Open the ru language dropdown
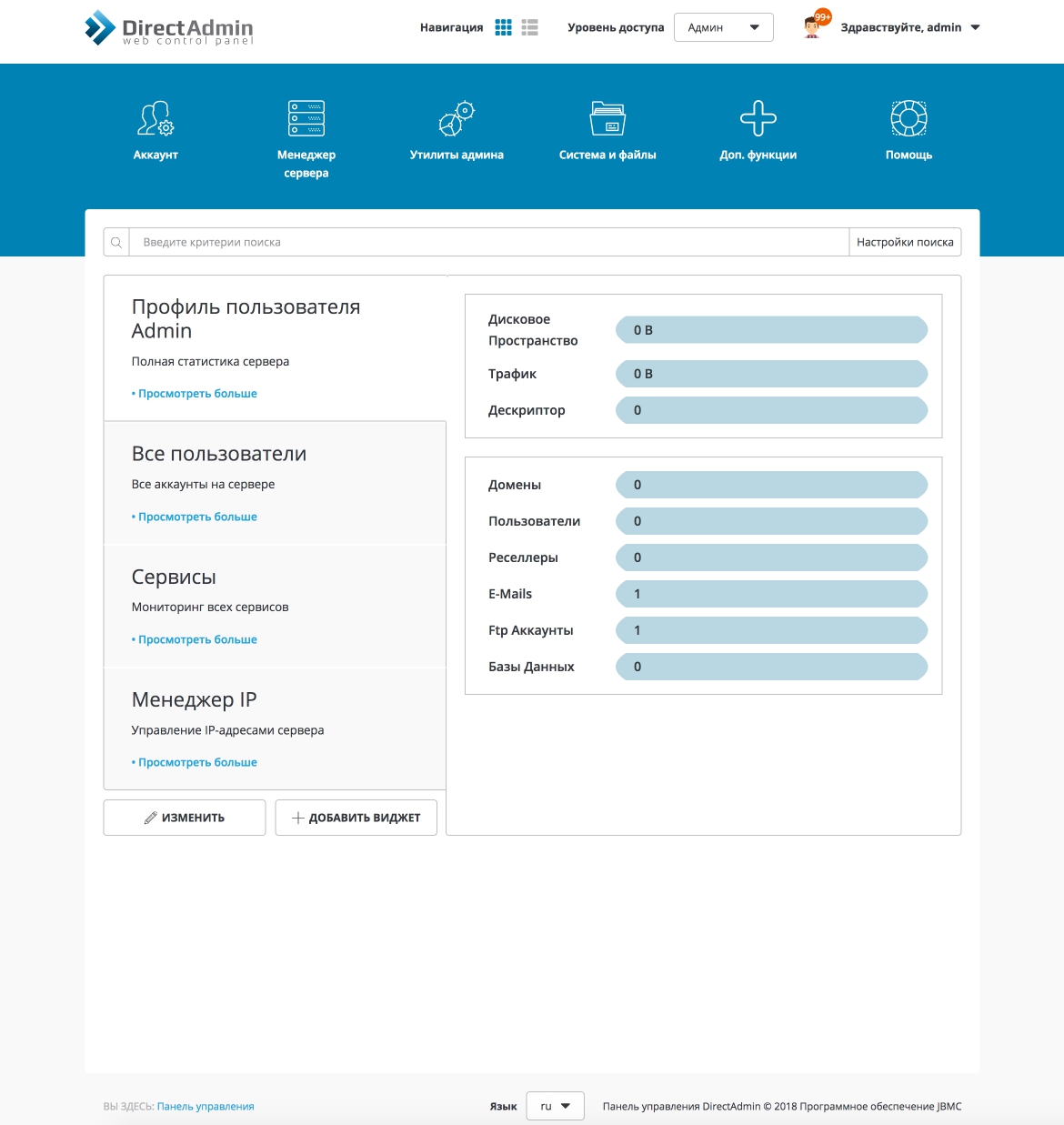The height and width of the screenshot is (1125, 1064). click(555, 1106)
